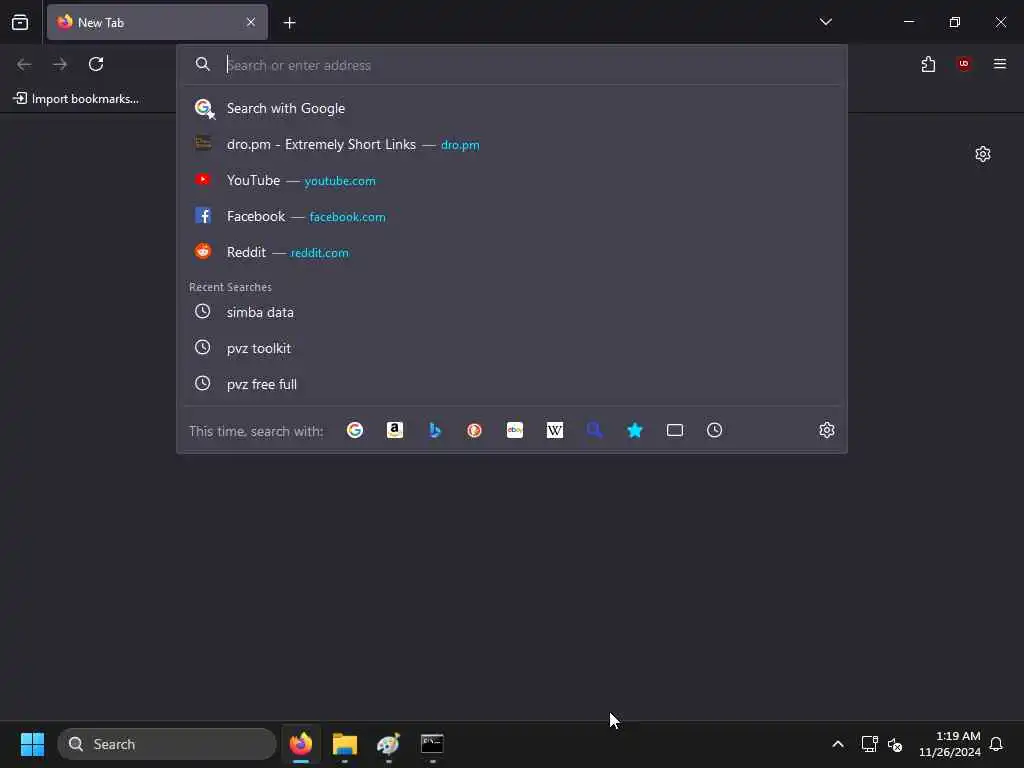Search this time with eBay
This screenshot has height=768, width=1024.
515,430
